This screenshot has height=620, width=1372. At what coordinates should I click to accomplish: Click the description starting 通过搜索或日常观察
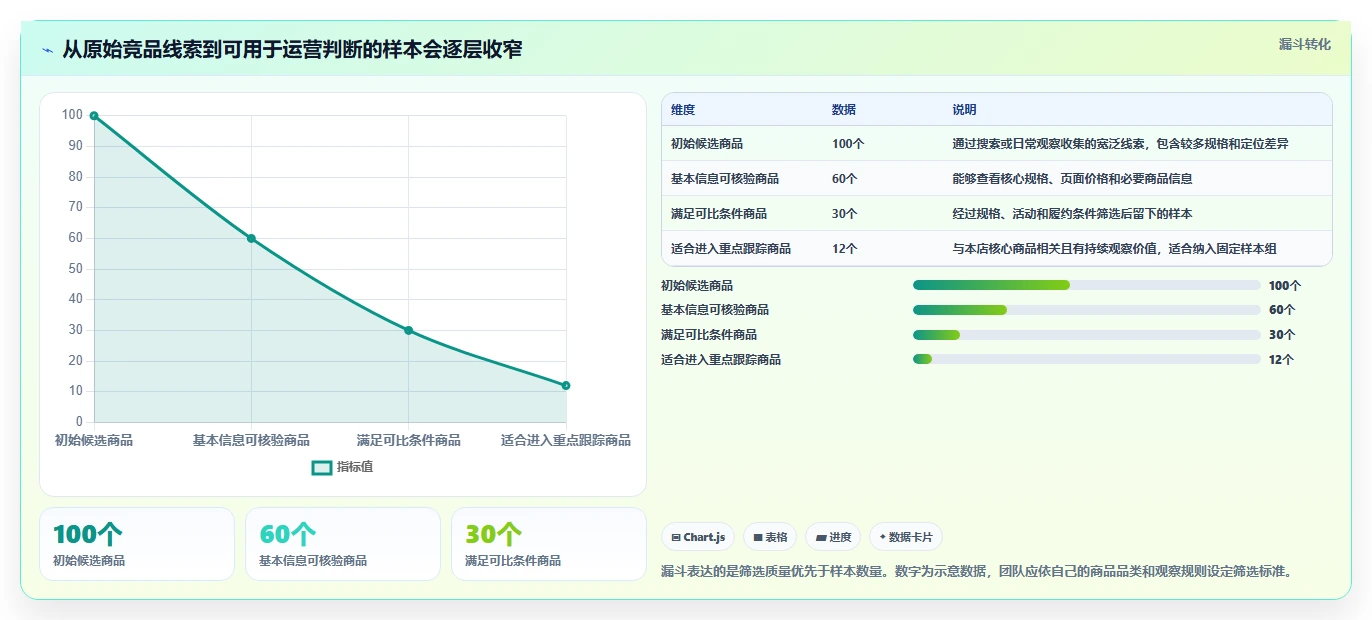click(1120, 144)
